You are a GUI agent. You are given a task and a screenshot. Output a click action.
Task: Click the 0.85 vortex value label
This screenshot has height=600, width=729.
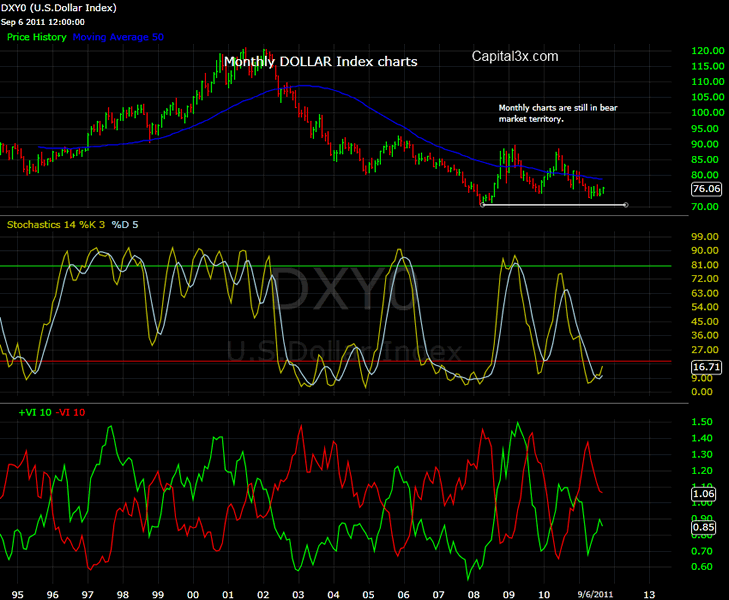pyautogui.click(x=705, y=528)
